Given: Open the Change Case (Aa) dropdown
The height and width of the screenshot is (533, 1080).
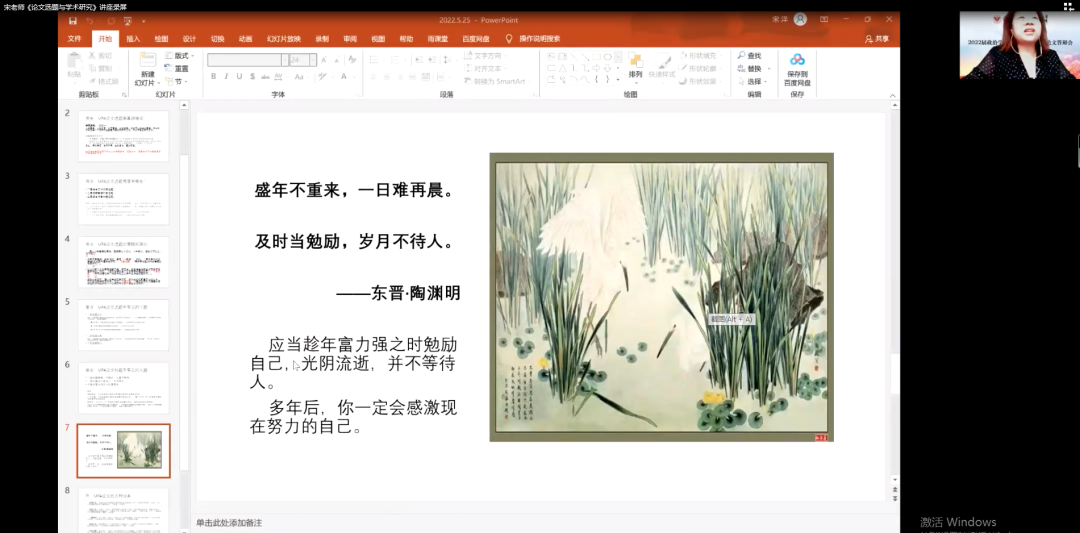Looking at the screenshot, I should [300, 76].
